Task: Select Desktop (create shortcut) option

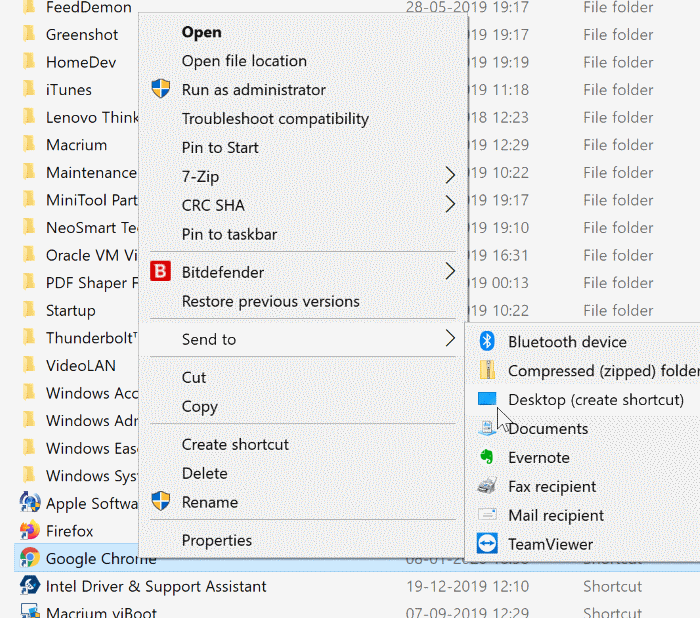Action: [595, 400]
